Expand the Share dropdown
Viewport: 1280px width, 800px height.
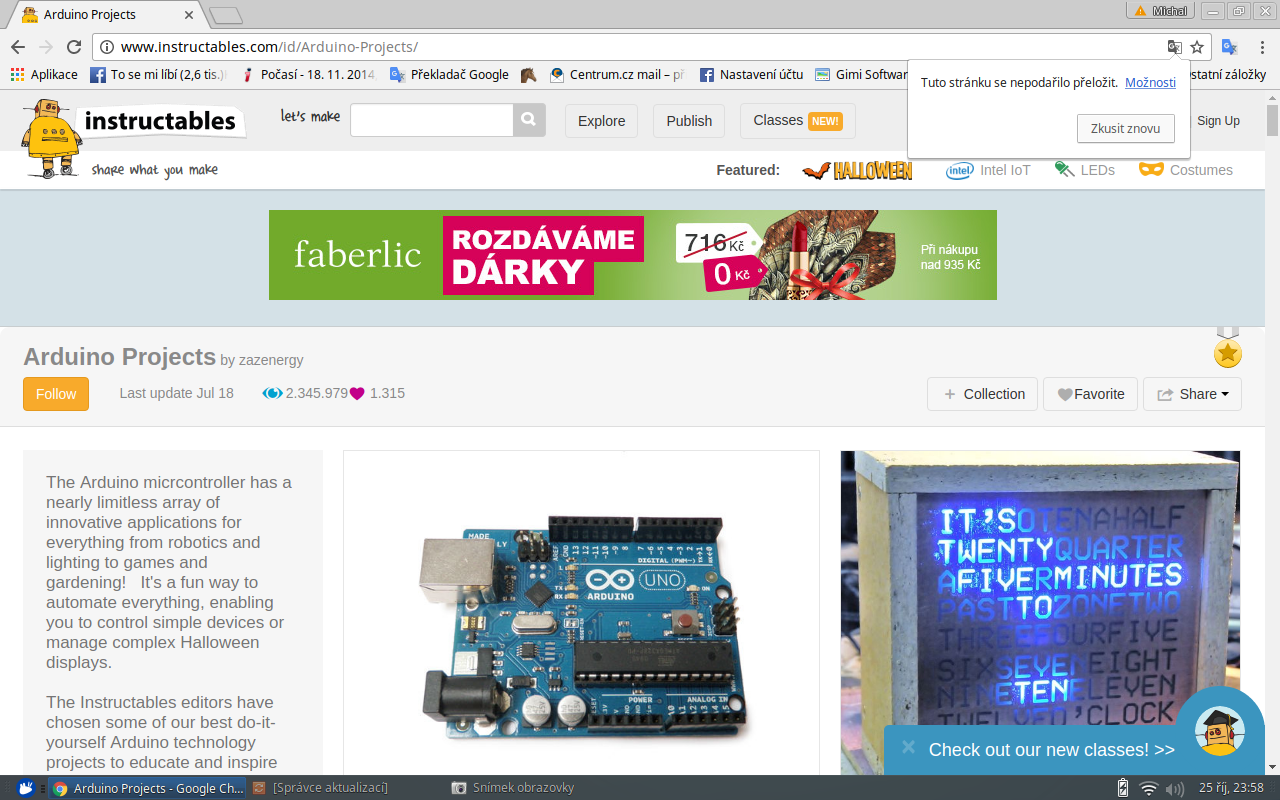click(x=1192, y=394)
